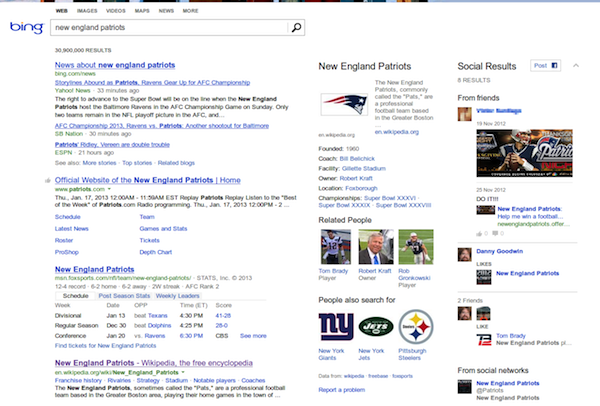This screenshot has width=600, height=406.
Task: Click See more in the schedule table
Action: 253,336
